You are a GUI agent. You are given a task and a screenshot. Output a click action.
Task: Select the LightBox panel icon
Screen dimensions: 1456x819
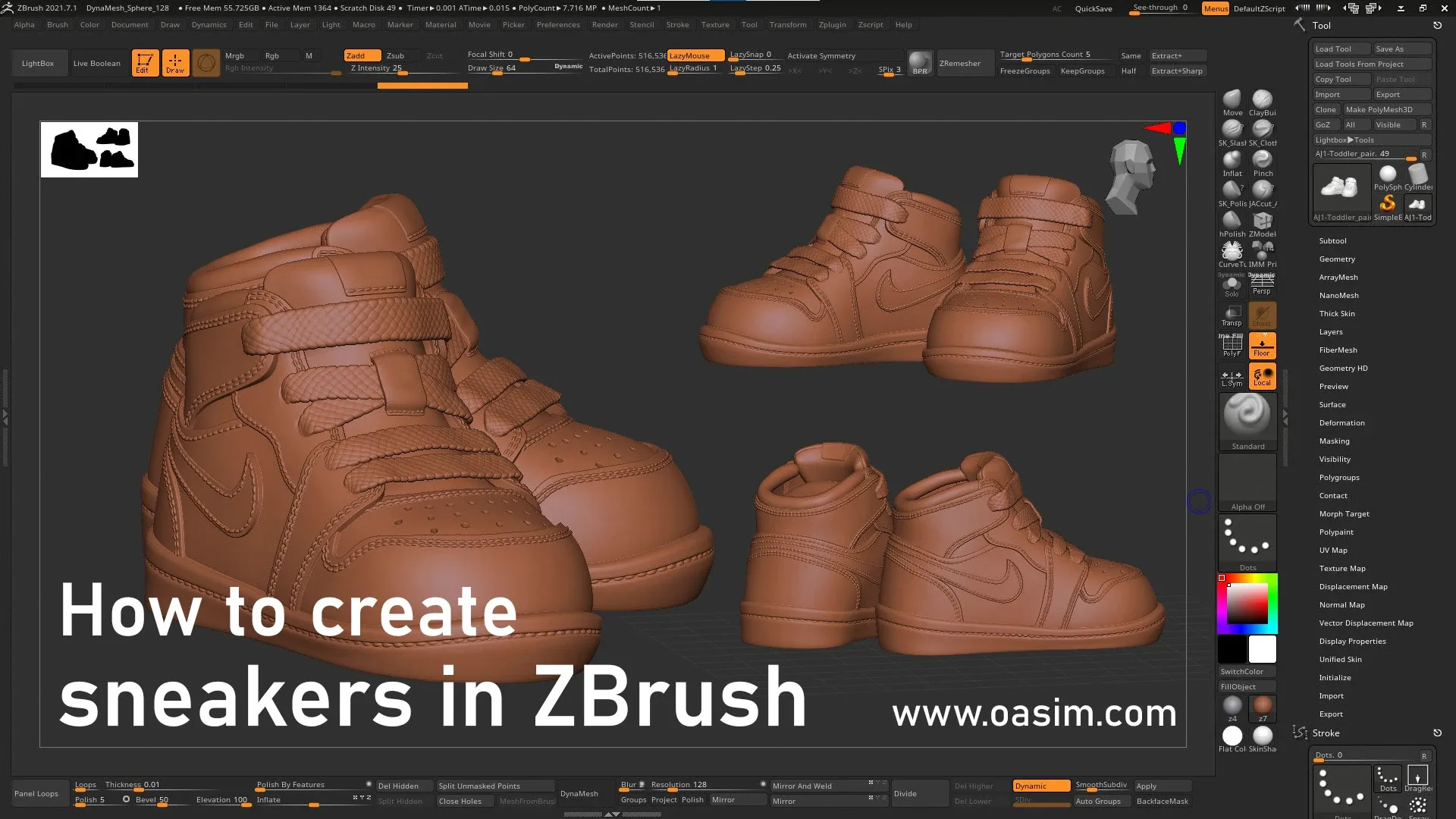coord(37,62)
